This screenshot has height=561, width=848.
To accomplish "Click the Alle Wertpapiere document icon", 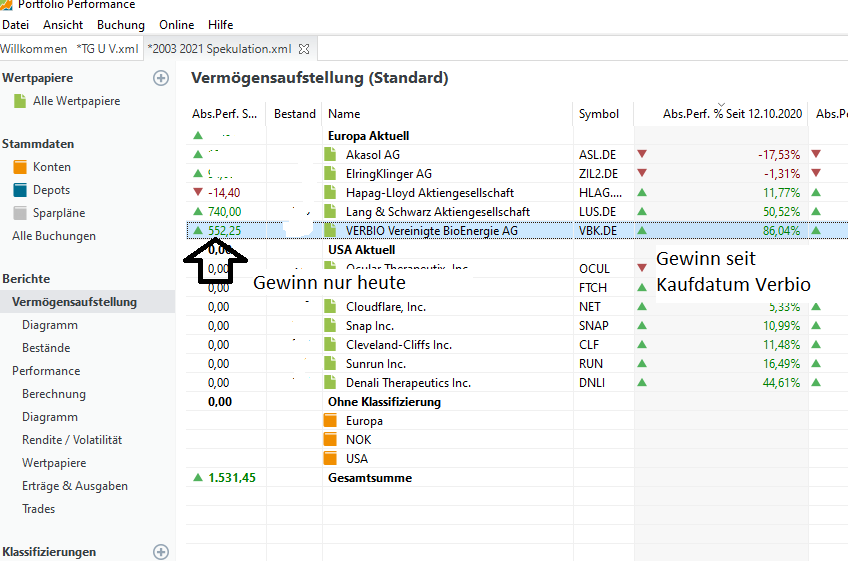I will (20, 101).
